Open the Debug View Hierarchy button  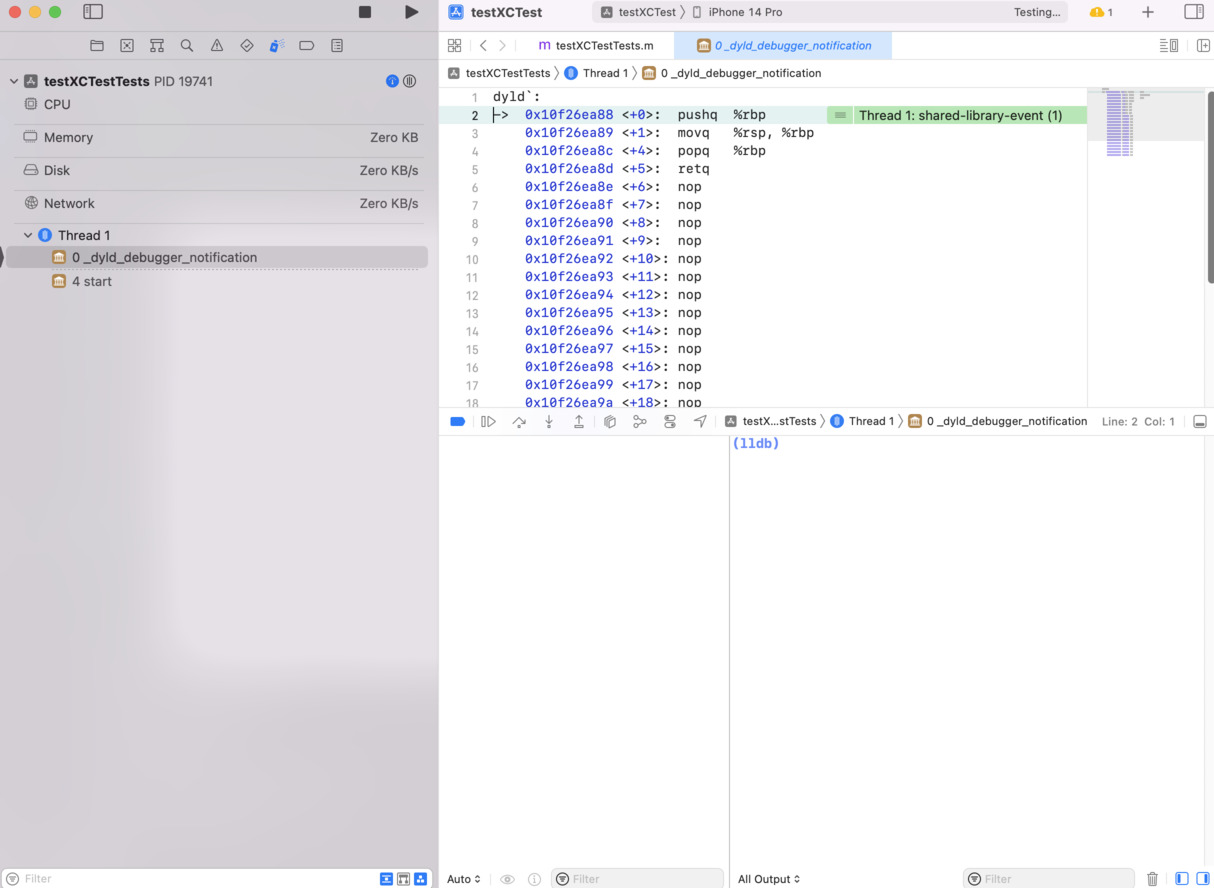tap(609, 421)
